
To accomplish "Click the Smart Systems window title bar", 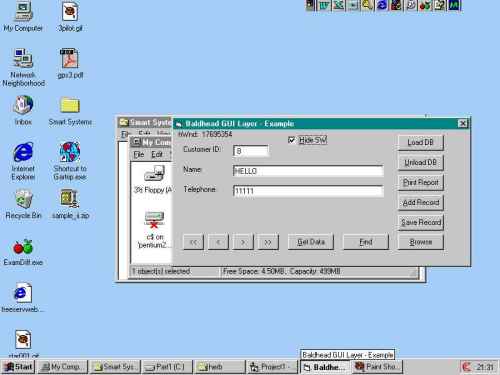I will (145, 122).
